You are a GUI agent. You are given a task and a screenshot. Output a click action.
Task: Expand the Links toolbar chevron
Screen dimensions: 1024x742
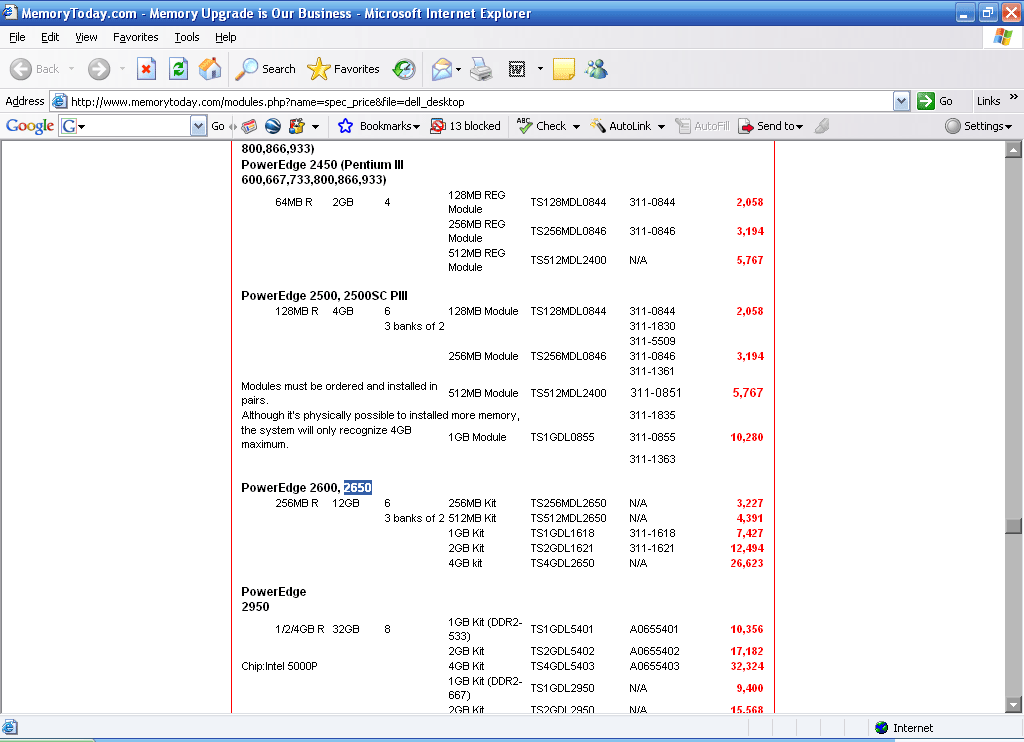pyautogui.click(x=1014, y=97)
